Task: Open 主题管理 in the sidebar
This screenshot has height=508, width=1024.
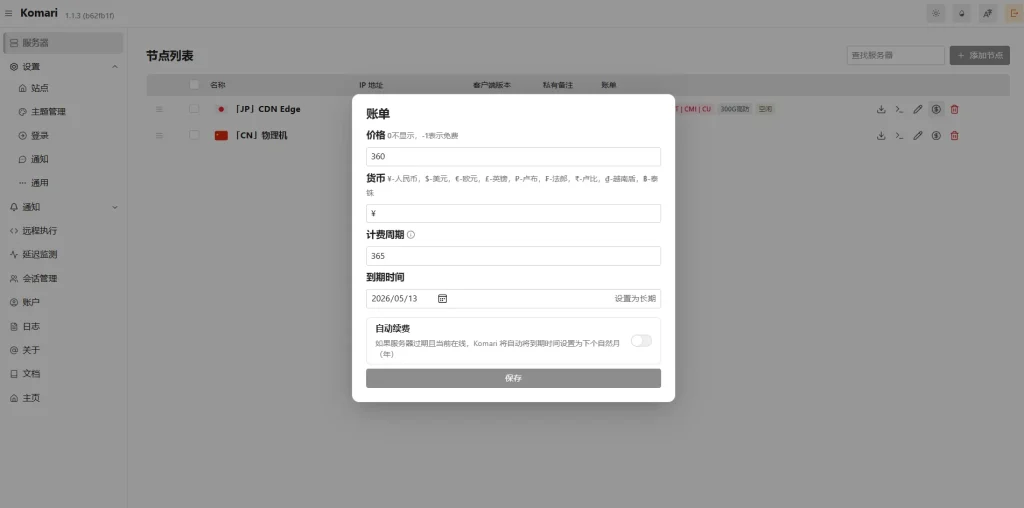Action: coord(47,112)
